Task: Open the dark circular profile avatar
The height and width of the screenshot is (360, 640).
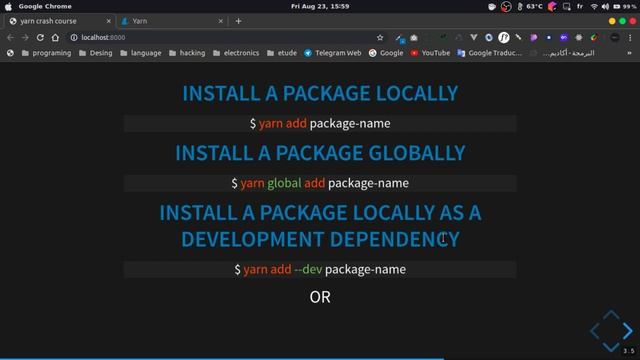Action: coord(615,38)
